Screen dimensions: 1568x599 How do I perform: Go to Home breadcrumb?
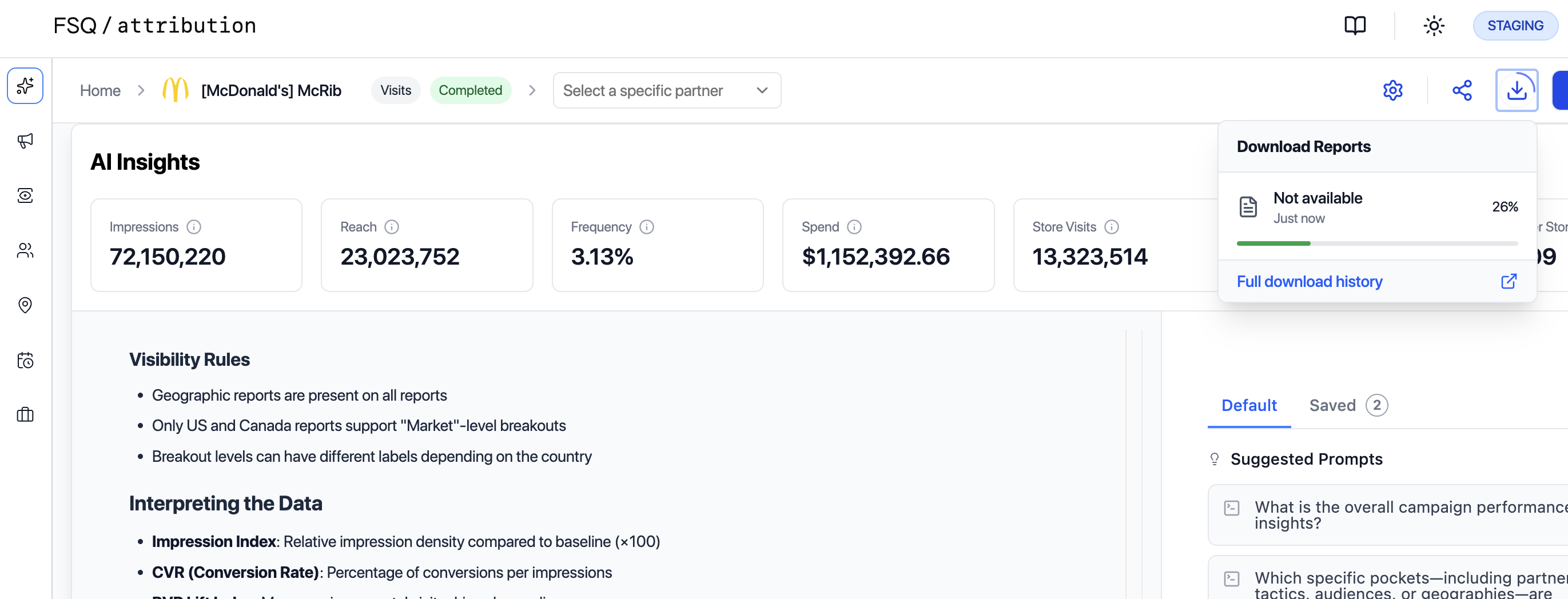point(101,91)
